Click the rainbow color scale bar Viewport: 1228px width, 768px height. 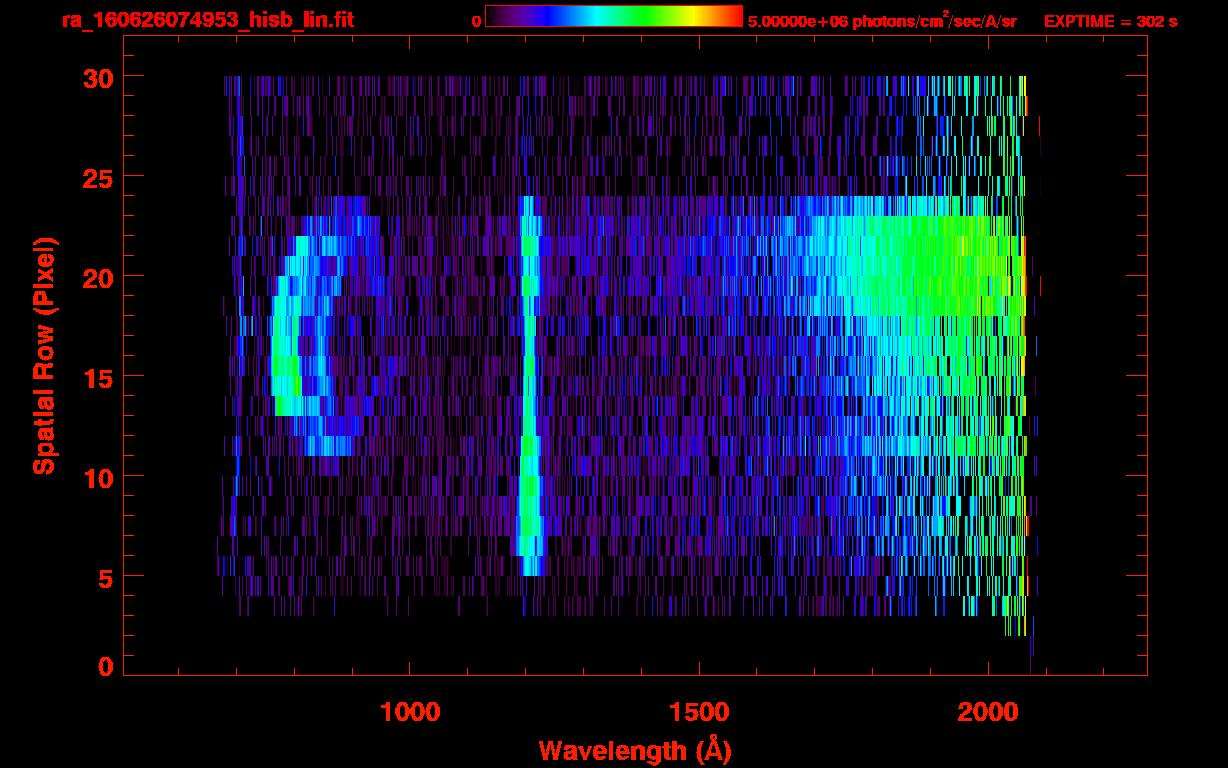[613, 16]
